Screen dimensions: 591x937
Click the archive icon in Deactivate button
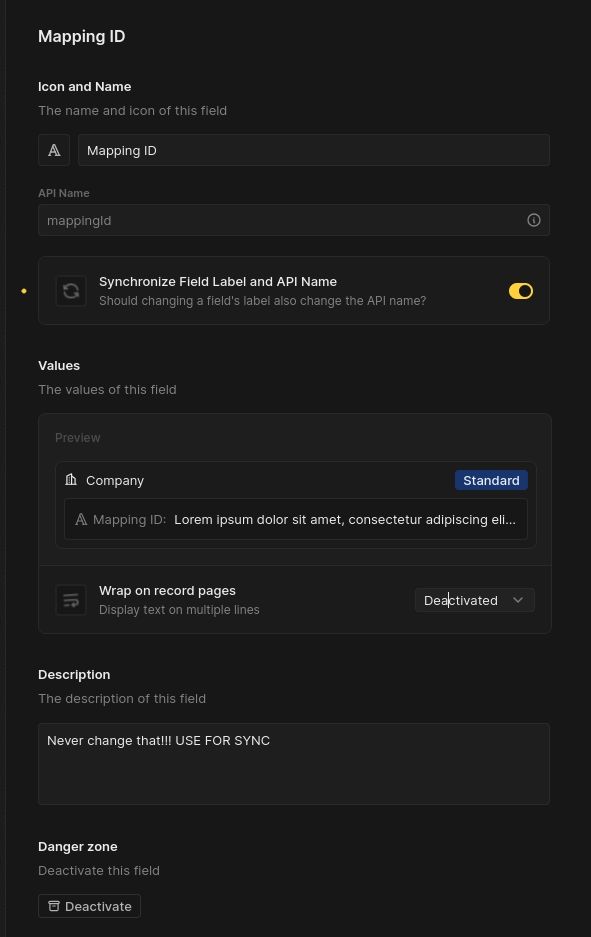pyautogui.click(x=54, y=906)
